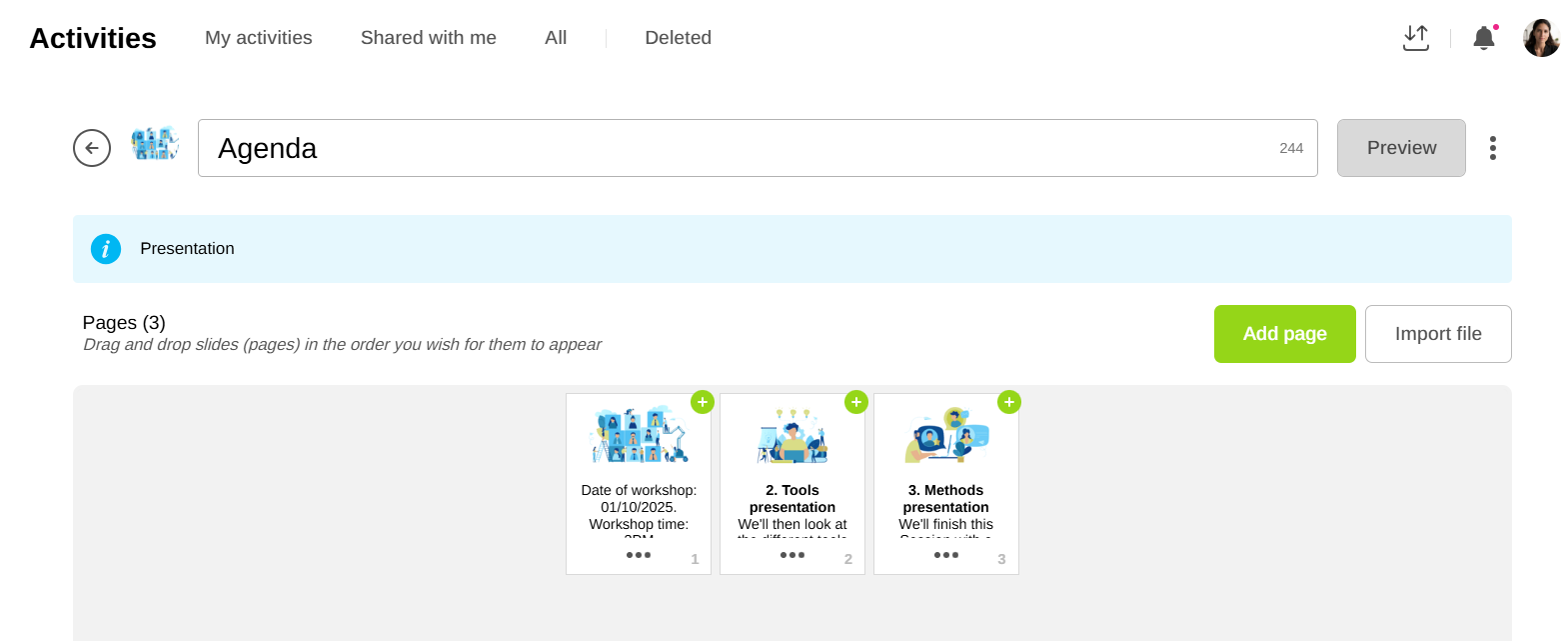Go to Shared with me tab
The image size is (1568, 641).
coord(428,38)
